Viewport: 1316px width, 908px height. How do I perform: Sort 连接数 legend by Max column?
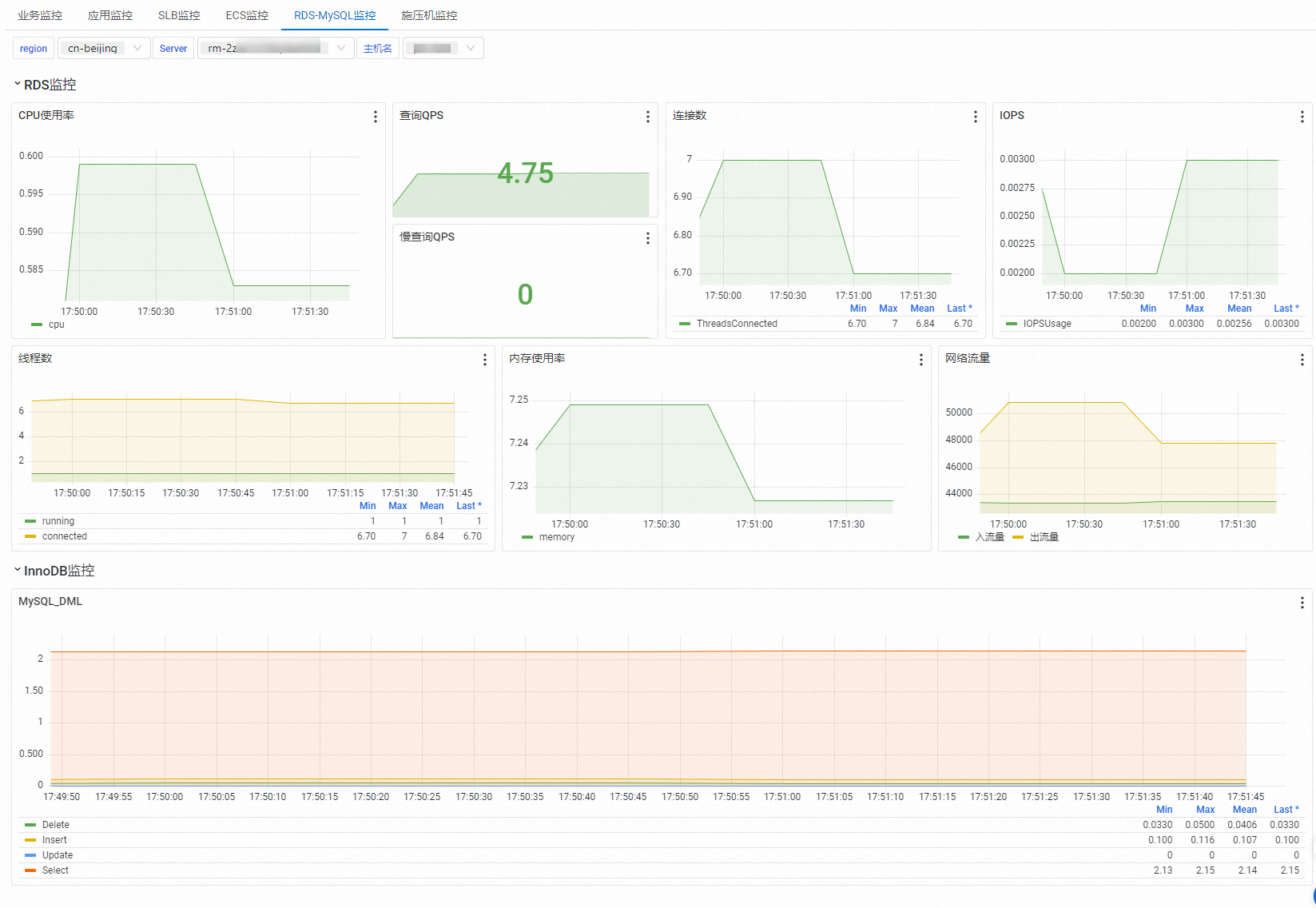(888, 309)
